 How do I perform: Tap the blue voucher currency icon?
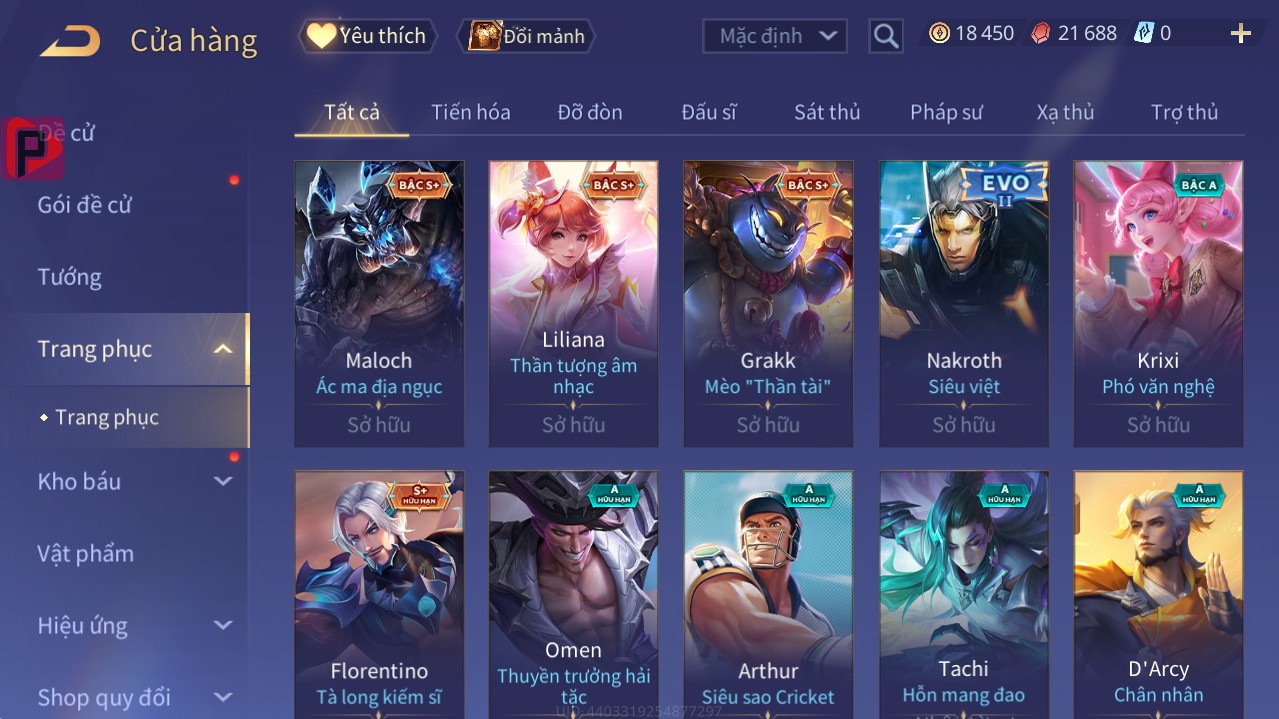1143,33
